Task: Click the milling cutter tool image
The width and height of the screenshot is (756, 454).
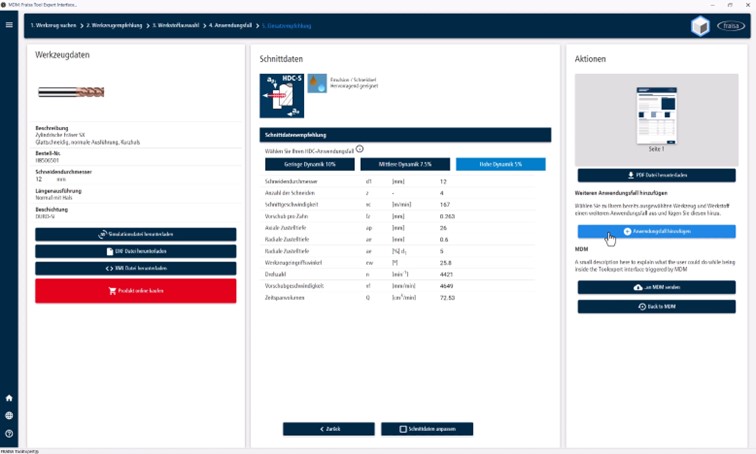Action: (x=71, y=92)
